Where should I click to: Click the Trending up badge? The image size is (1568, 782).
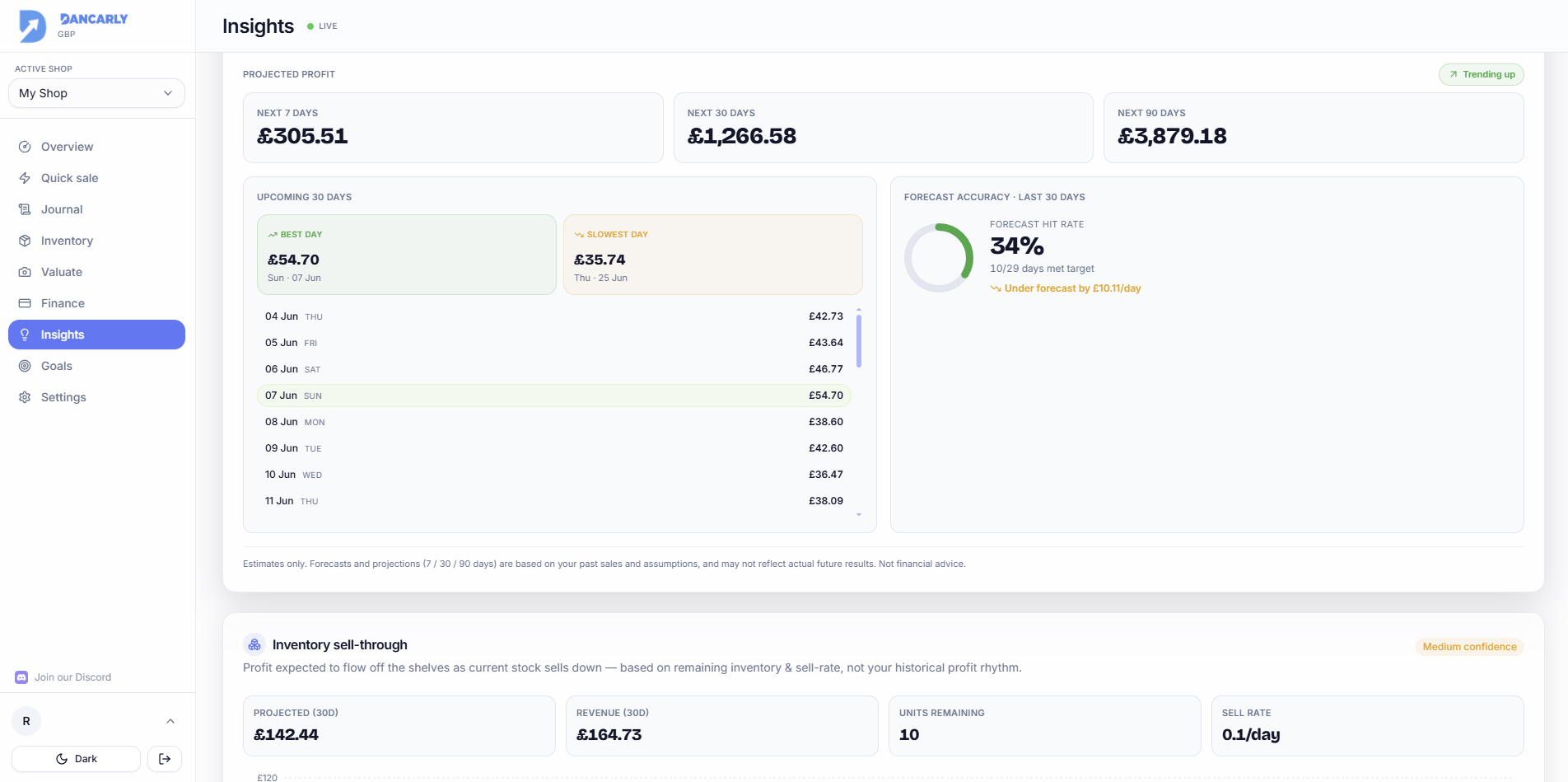[1482, 74]
